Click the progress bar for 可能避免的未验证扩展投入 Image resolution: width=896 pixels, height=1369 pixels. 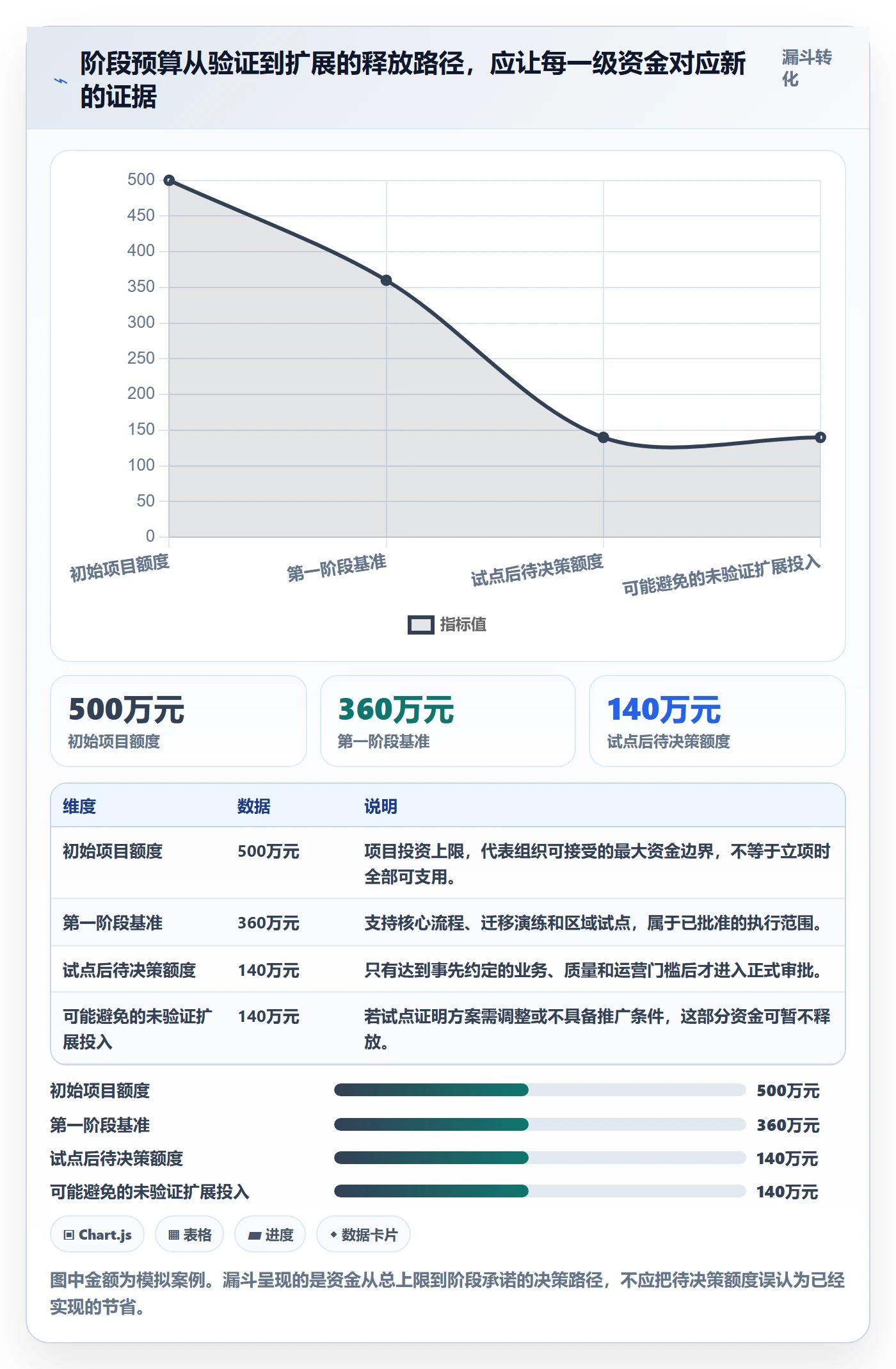click(x=540, y=1191)
